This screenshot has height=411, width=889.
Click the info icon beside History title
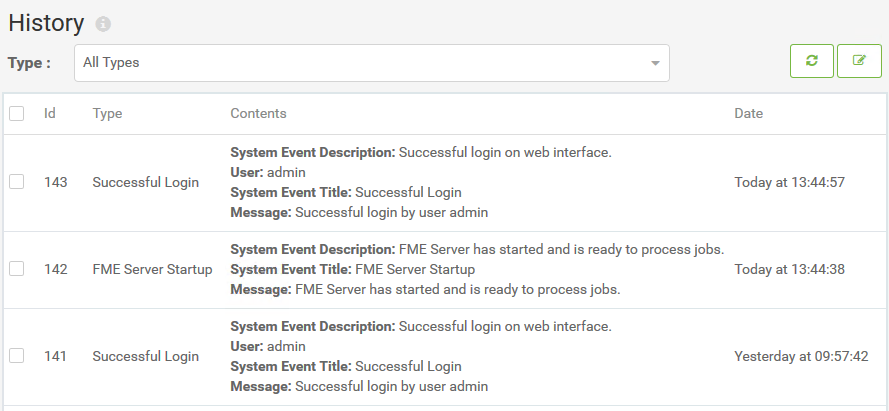pos(103,24)
